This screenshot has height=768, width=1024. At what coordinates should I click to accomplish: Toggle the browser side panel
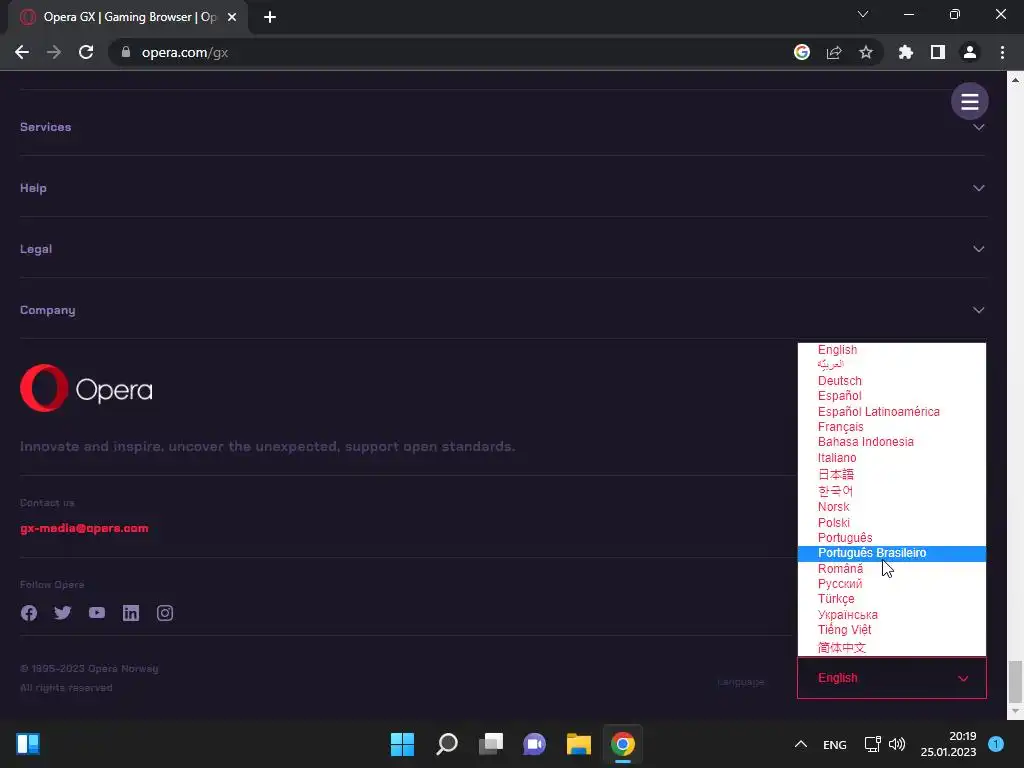click(x=938, y=52)
